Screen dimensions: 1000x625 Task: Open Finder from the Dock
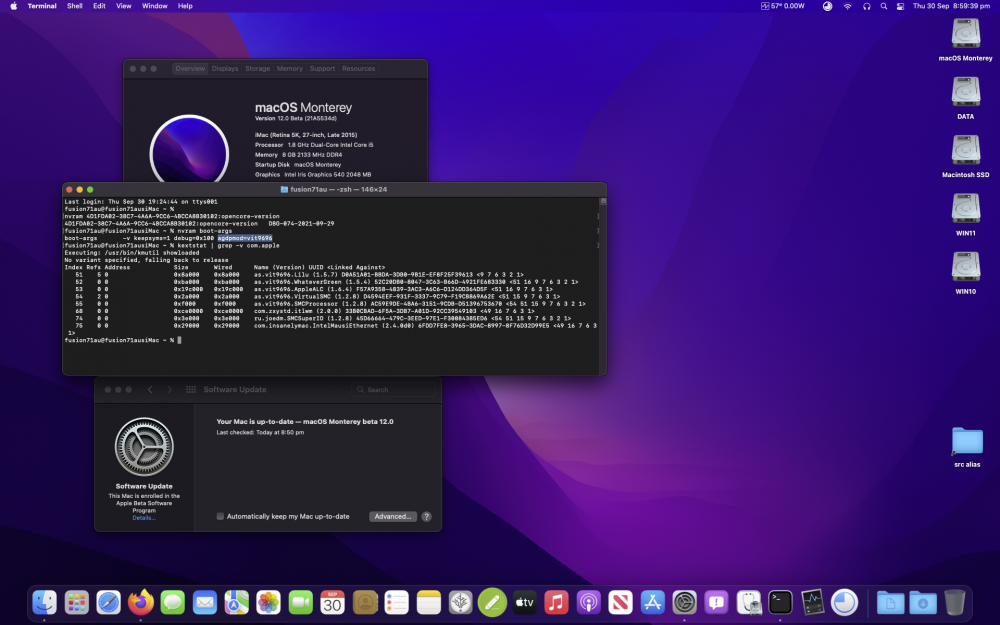[45, 602]
